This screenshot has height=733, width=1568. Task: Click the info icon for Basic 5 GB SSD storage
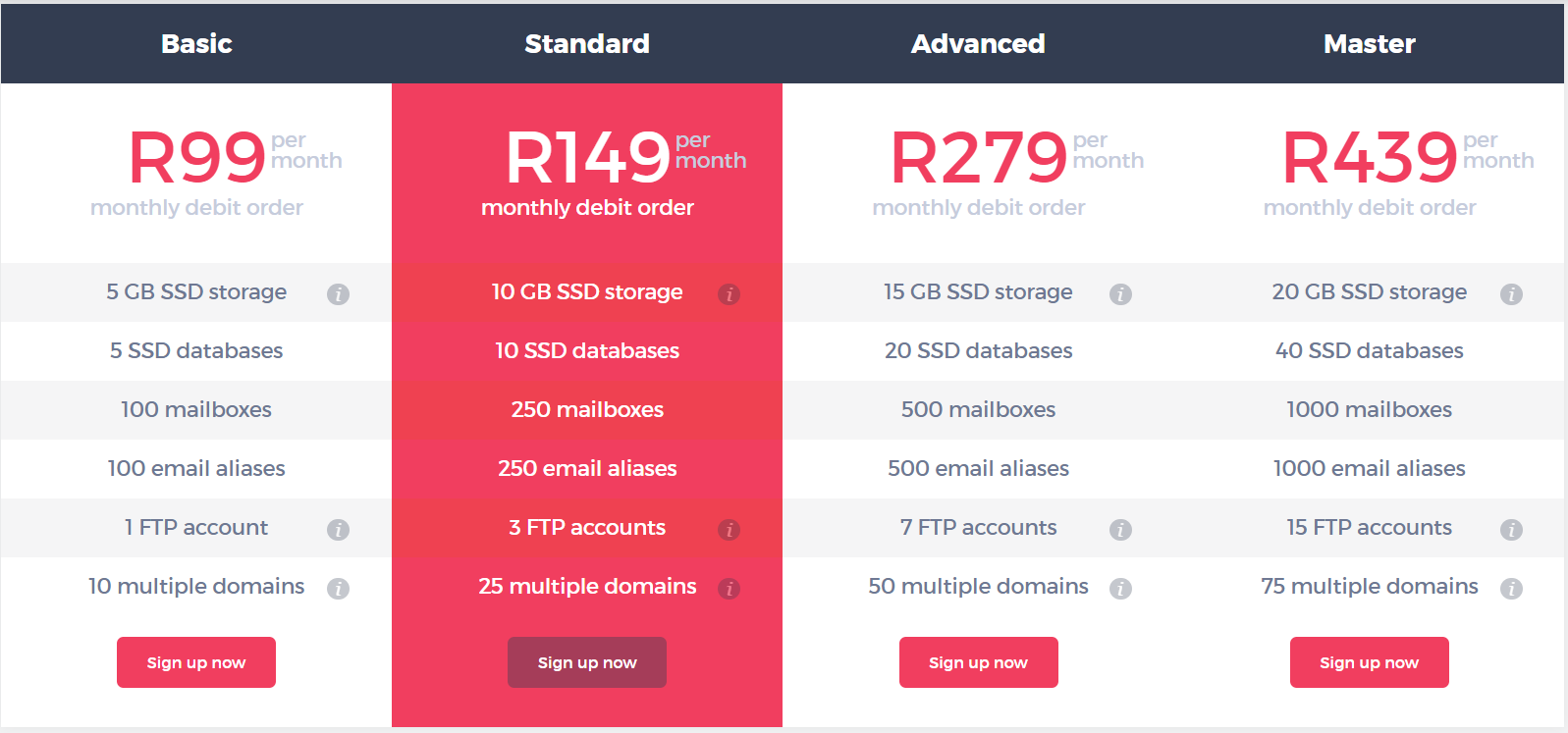pos(339,293)
